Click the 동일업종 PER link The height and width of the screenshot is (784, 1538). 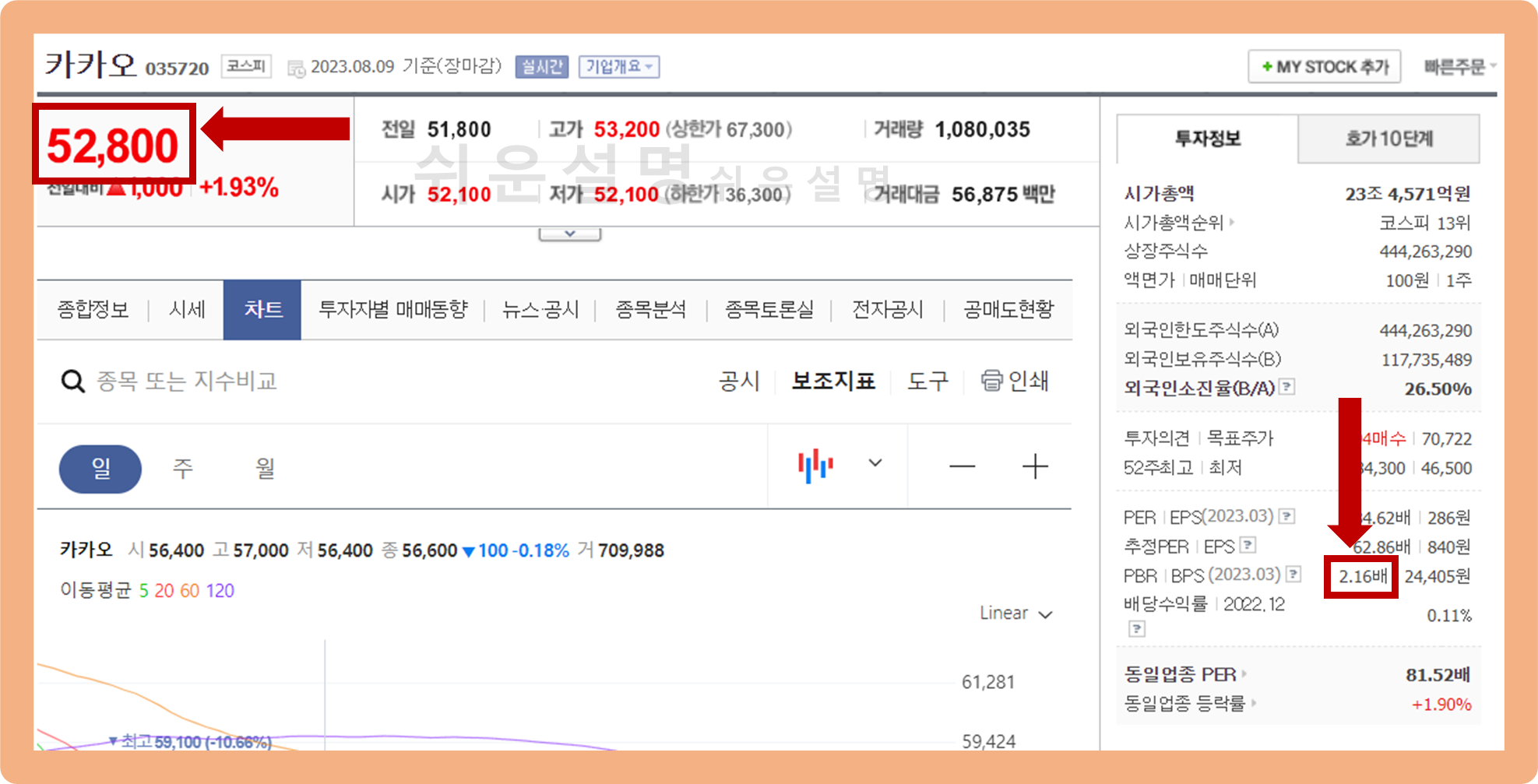click(x=1180, y=674)
